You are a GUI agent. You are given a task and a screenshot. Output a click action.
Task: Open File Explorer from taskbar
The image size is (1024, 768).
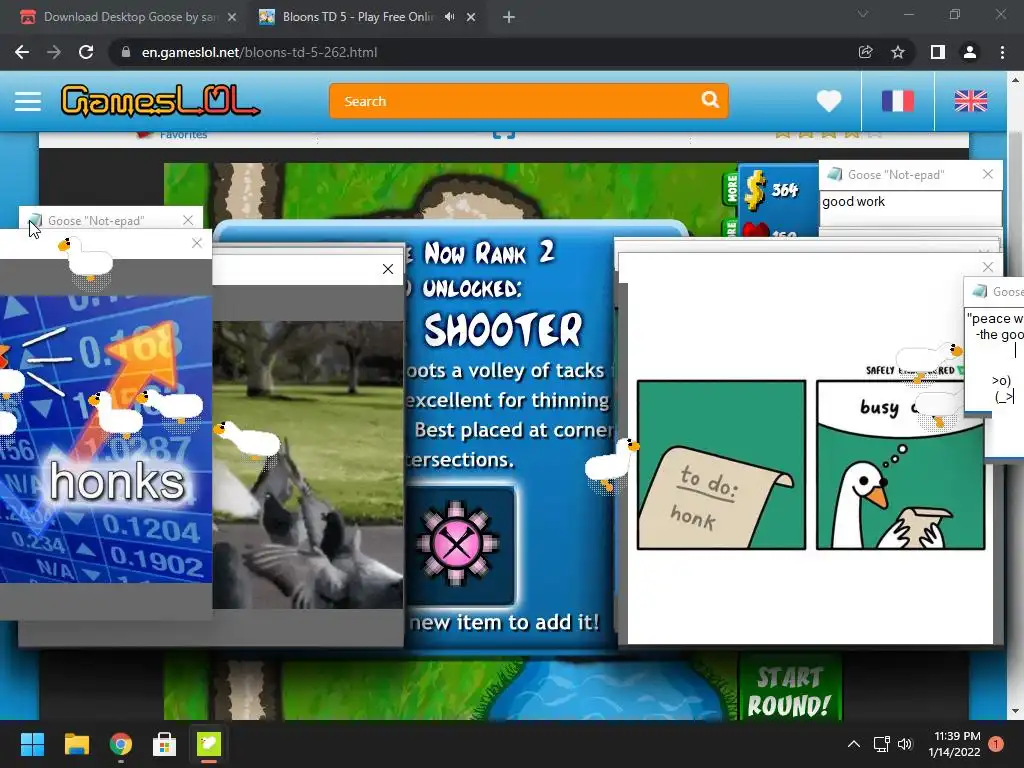coord(76,744)
